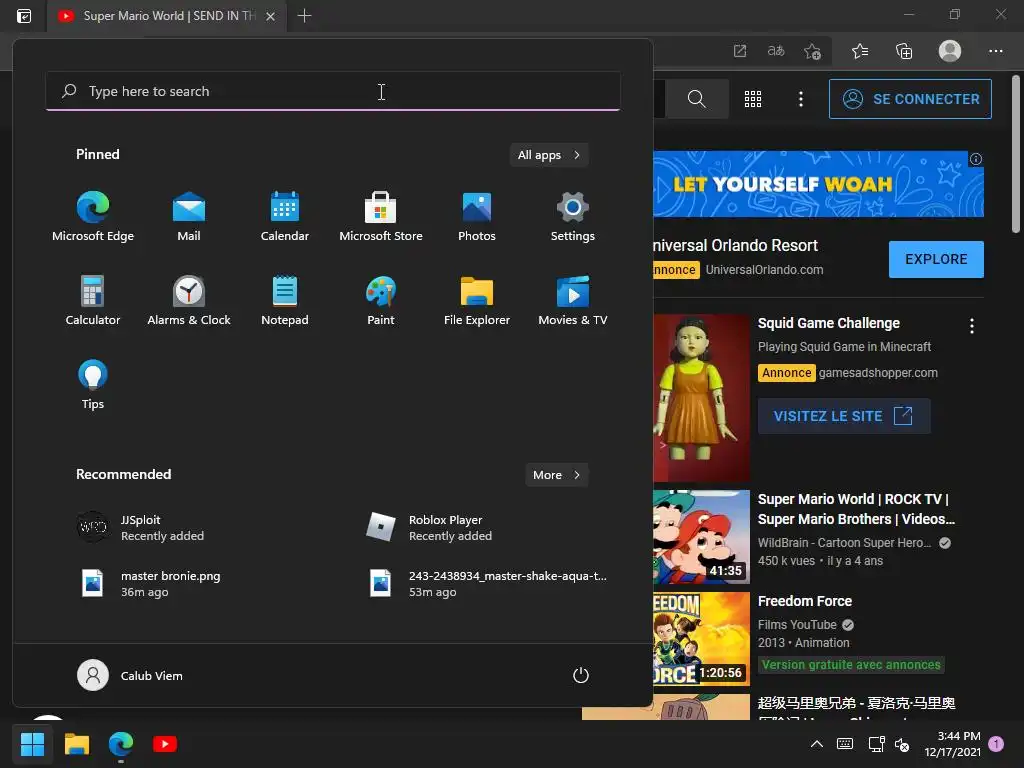This screenshot has height=768, width=1024.
Task: Open a new browser tab
Action: click(304, 16)
